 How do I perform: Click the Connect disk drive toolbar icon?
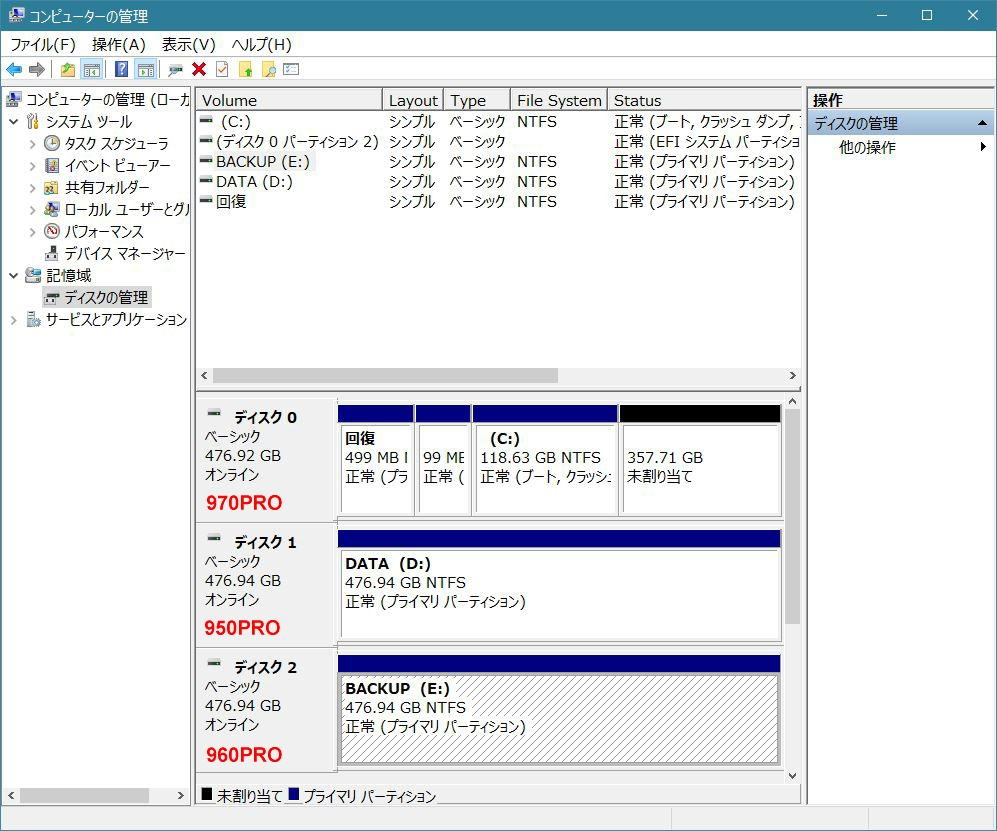(175, 69)
